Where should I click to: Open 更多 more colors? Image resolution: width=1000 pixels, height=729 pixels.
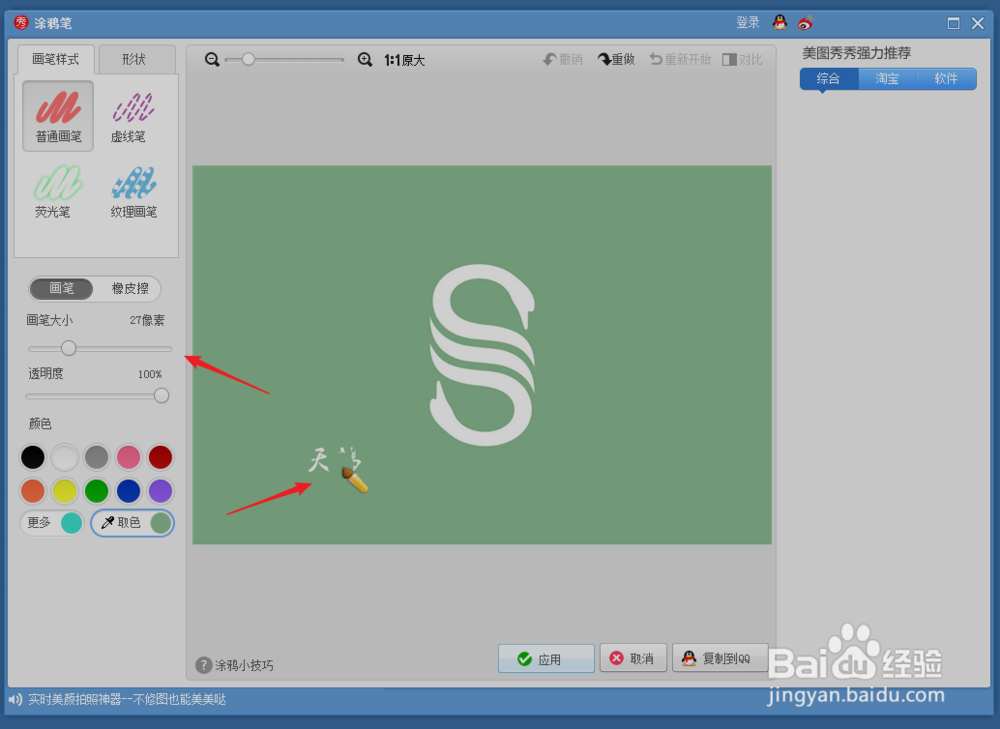(52, 523)
